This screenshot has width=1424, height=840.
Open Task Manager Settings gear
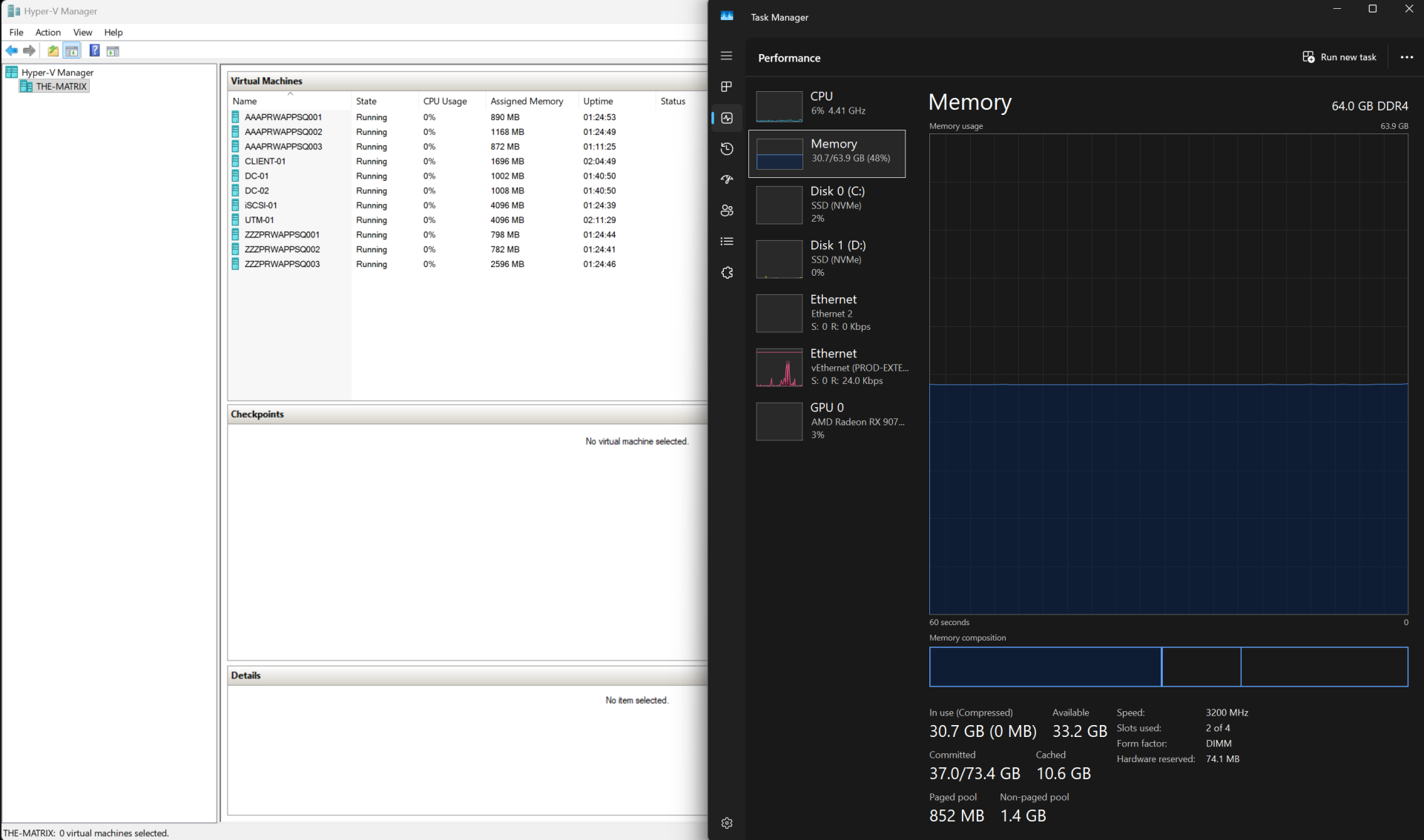click(727, 823)
